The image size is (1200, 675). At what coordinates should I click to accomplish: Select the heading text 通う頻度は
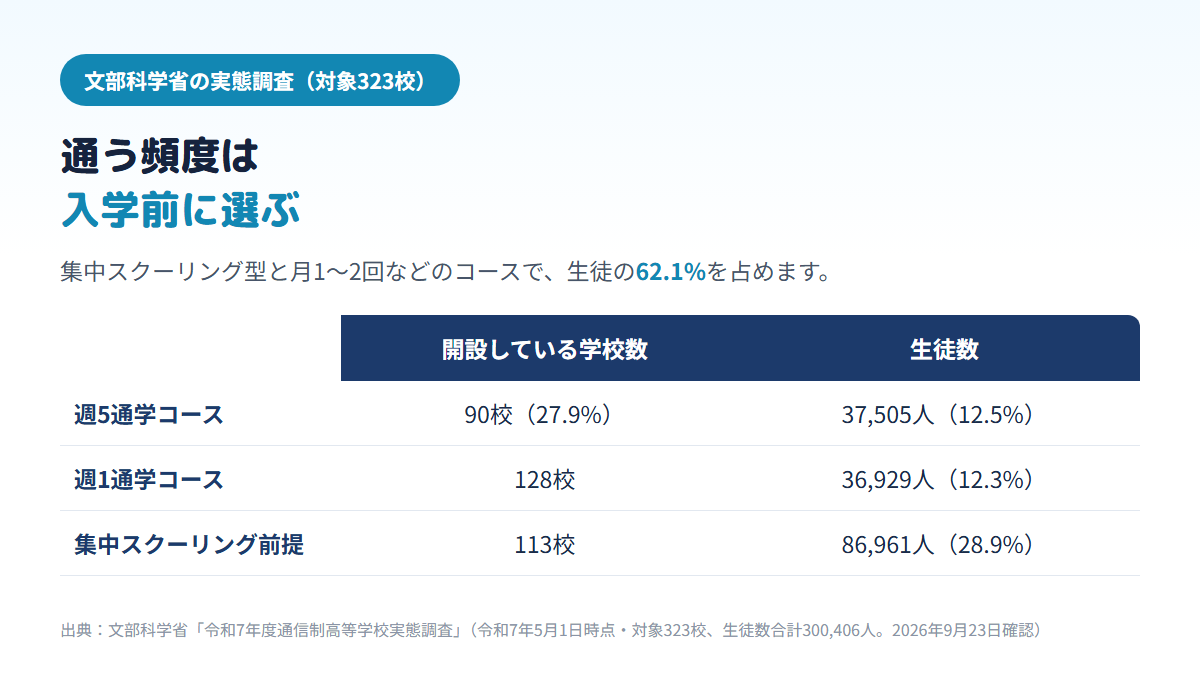point(160,156)
